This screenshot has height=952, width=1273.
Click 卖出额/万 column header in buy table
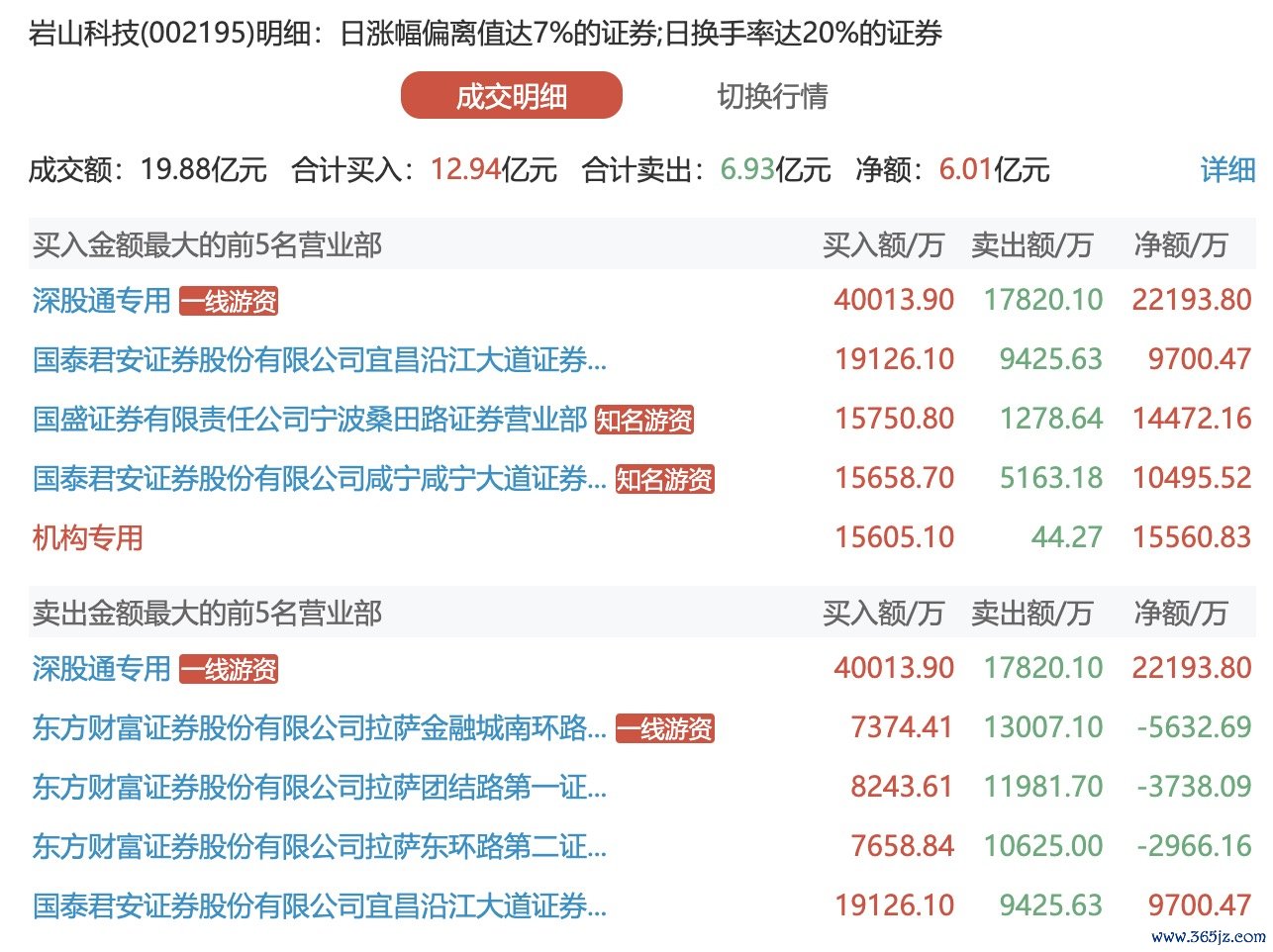tap(1031, 244)
